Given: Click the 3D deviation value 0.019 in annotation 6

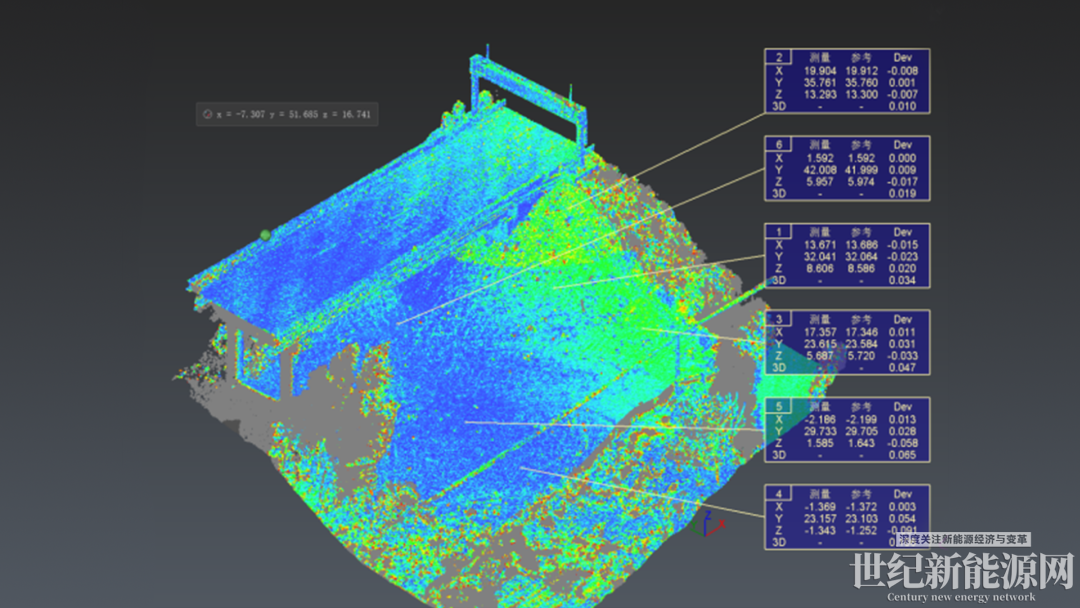Looking at the screenshot, I should [902, 194].
